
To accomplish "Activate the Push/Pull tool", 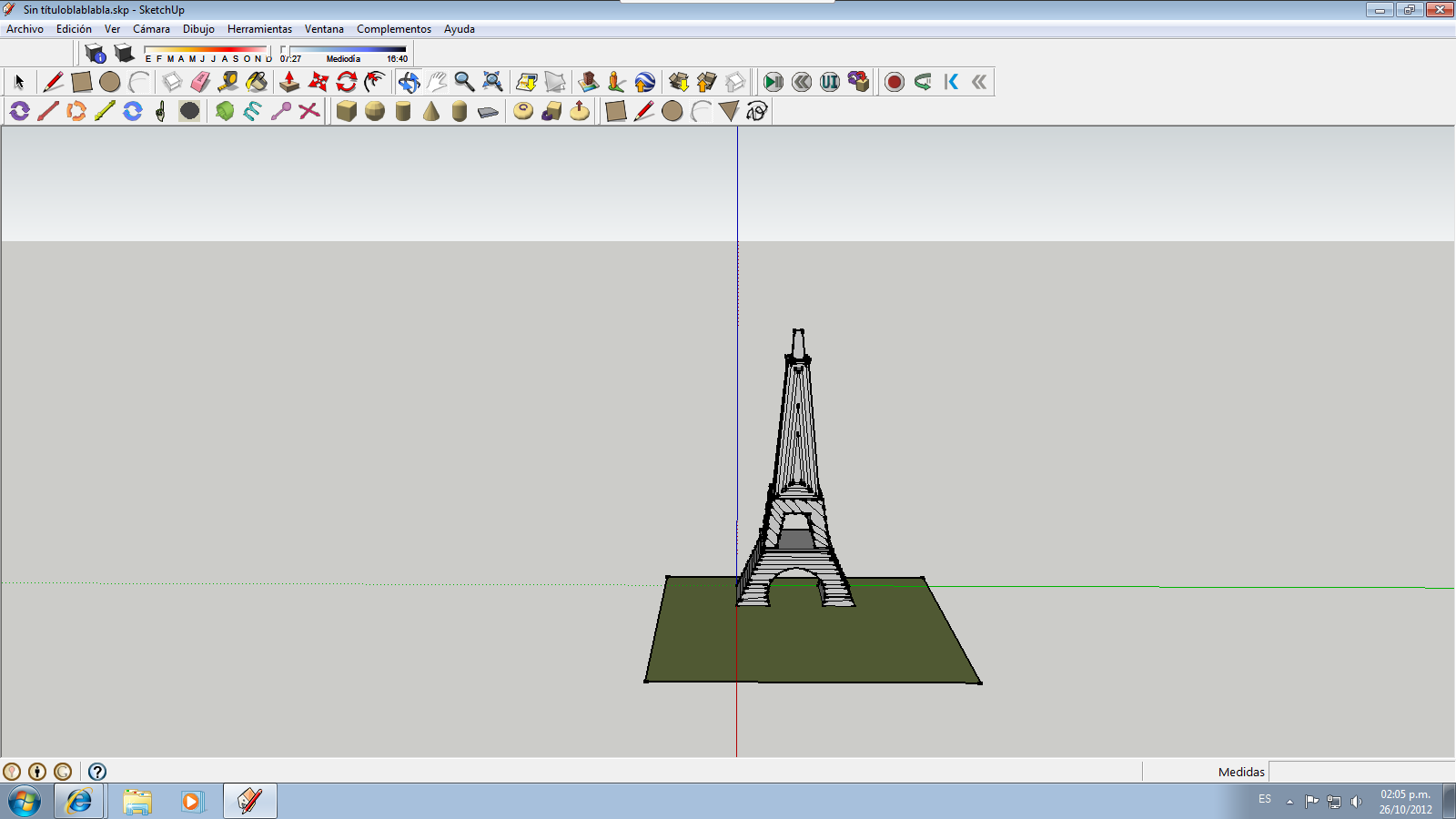I will tap(289, 82).
